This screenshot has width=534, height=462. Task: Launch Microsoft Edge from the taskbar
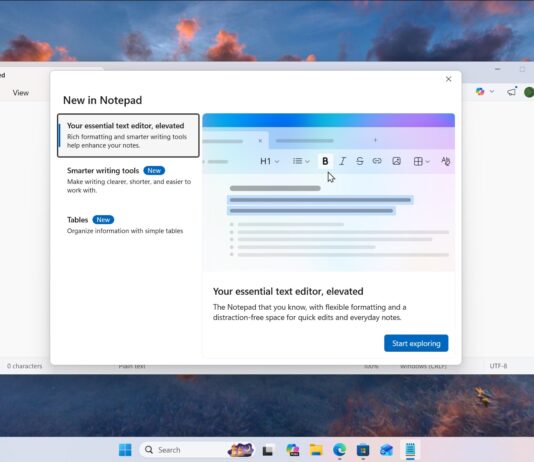click(340, 450)
